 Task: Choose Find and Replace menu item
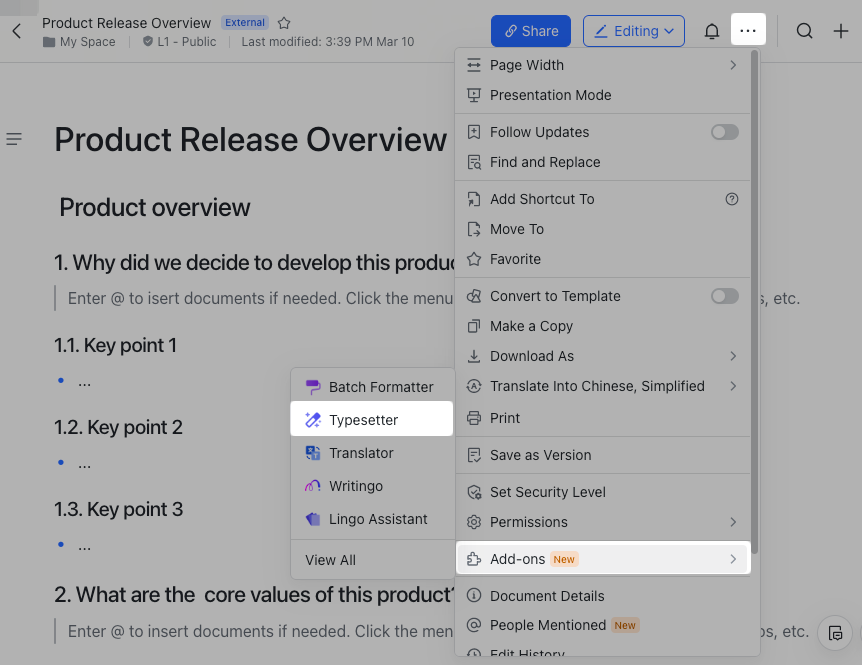click(545, 162)
